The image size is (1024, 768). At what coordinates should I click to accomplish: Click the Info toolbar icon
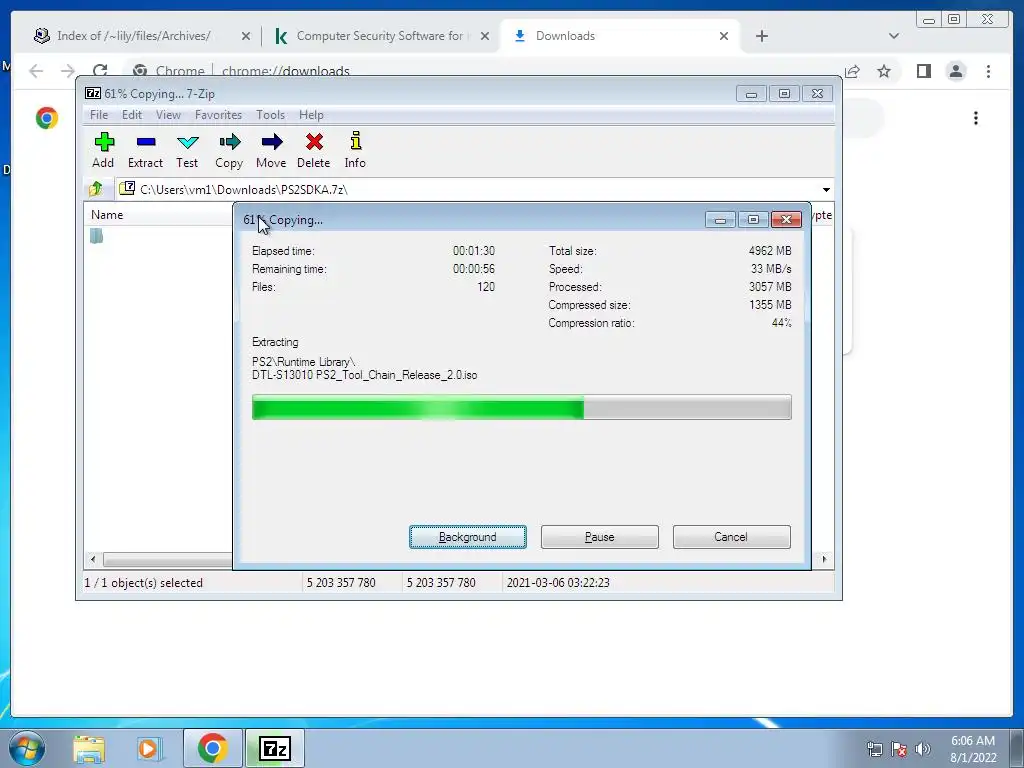pos(355,150)
